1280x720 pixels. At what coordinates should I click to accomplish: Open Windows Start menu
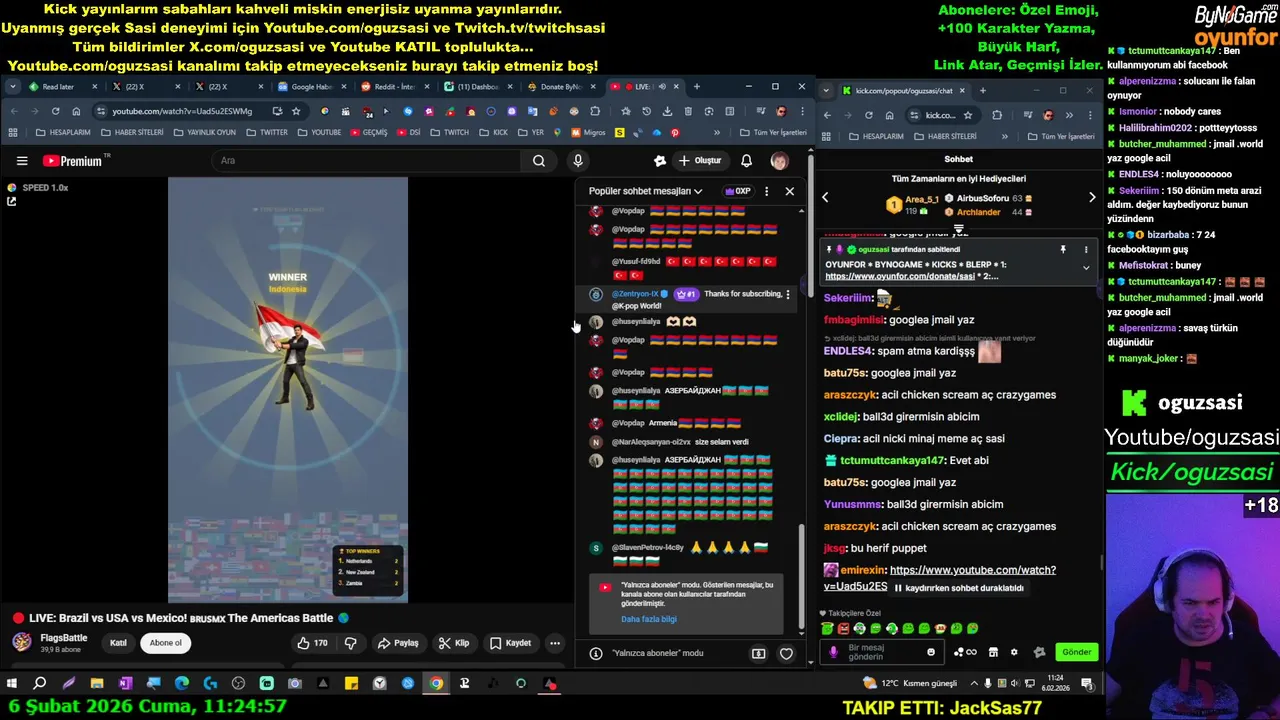(x=12, y=684)
